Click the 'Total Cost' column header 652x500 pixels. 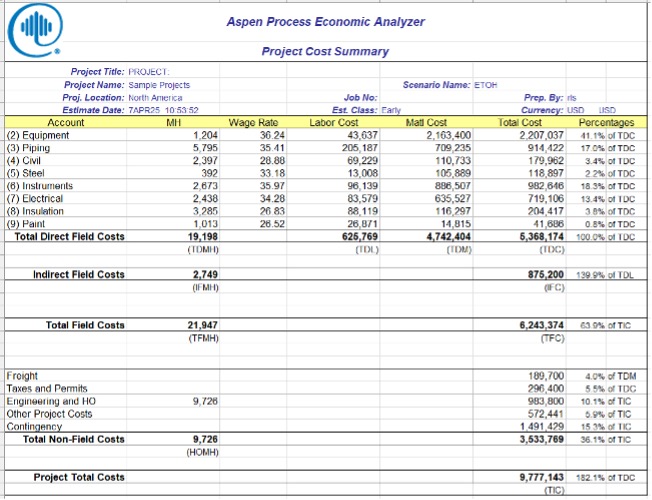[520, 122]
